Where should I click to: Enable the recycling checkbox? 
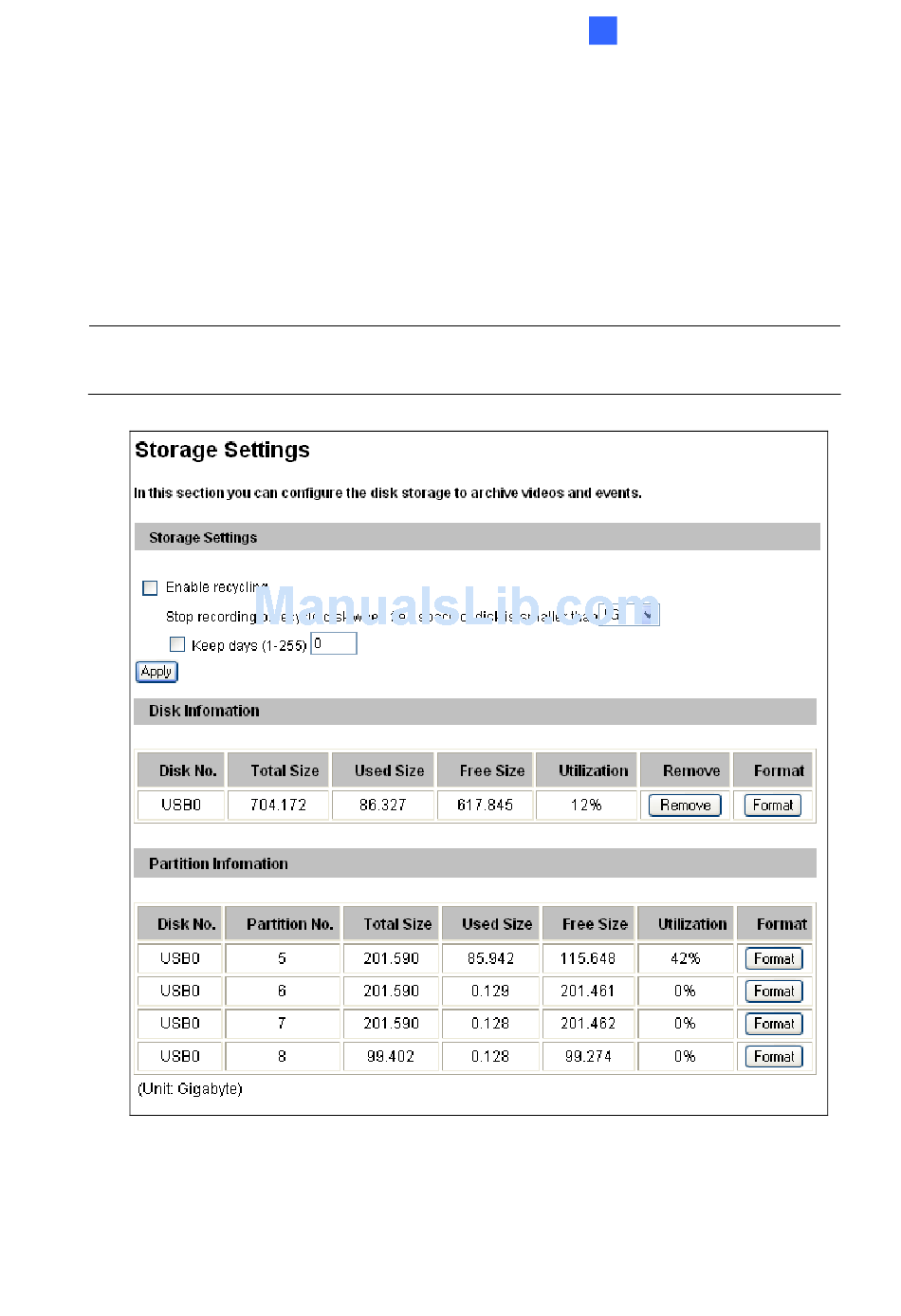150,588
